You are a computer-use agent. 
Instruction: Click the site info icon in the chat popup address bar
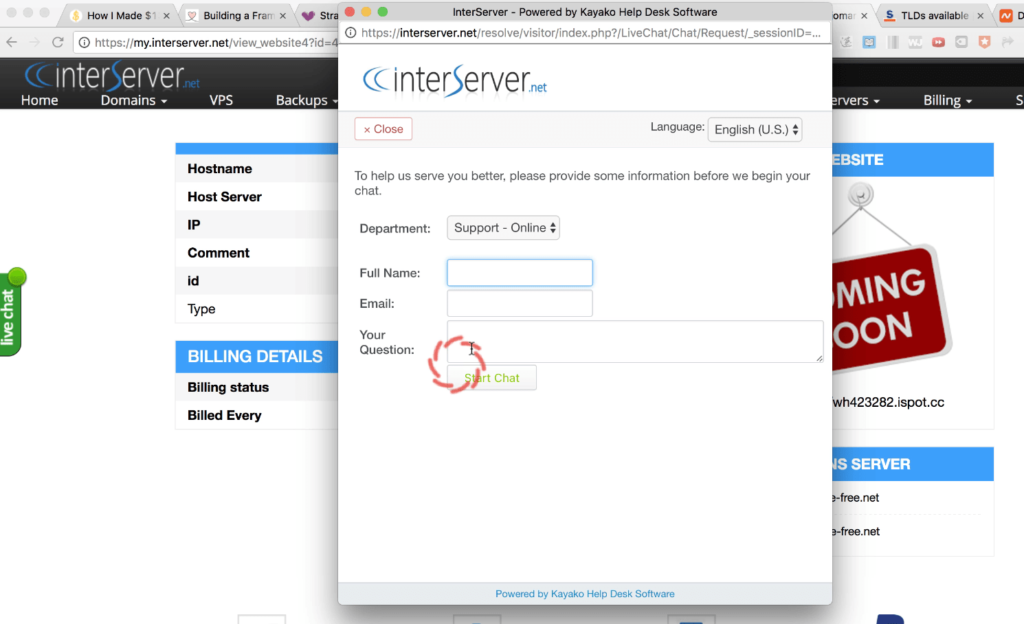(351, 33)
